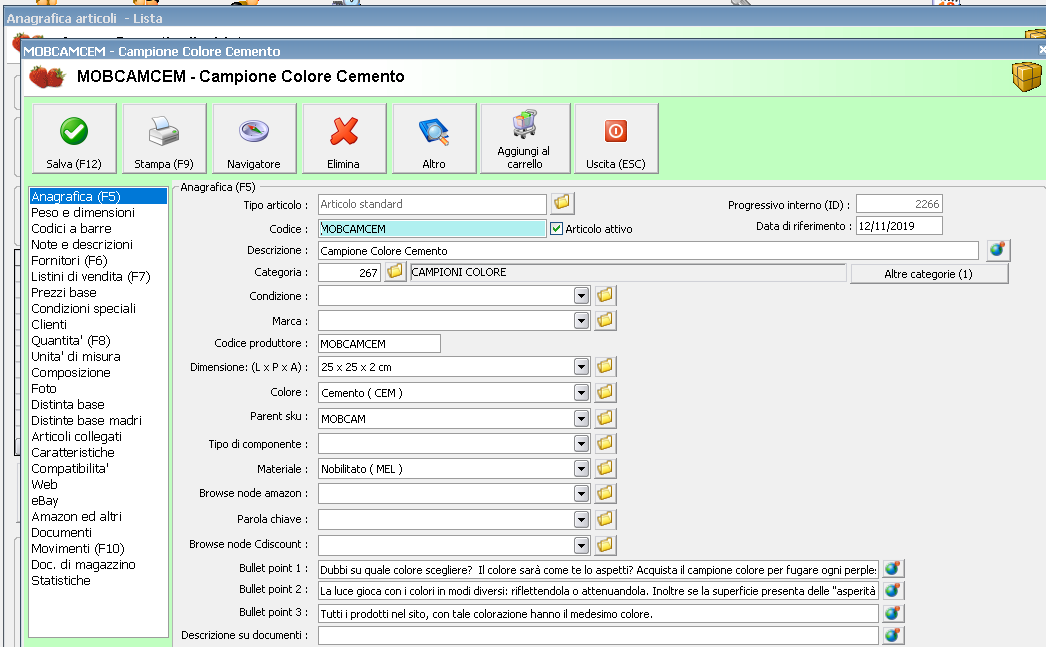Print with the Stampa (F9) button
Image resolution: width=1046 pixels, height=647 pixels.
tap(163, 139)
